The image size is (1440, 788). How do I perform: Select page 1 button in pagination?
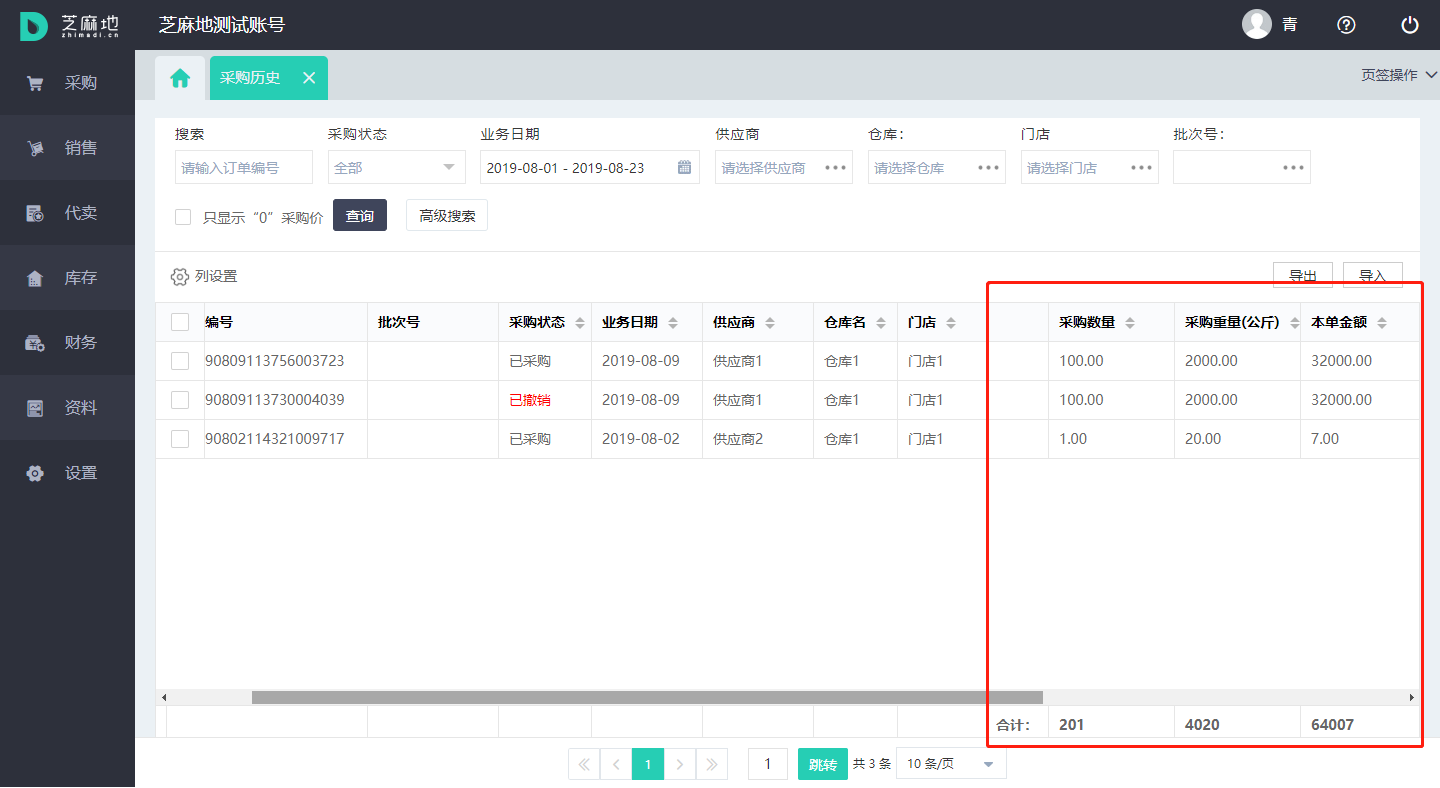[648, 764]
